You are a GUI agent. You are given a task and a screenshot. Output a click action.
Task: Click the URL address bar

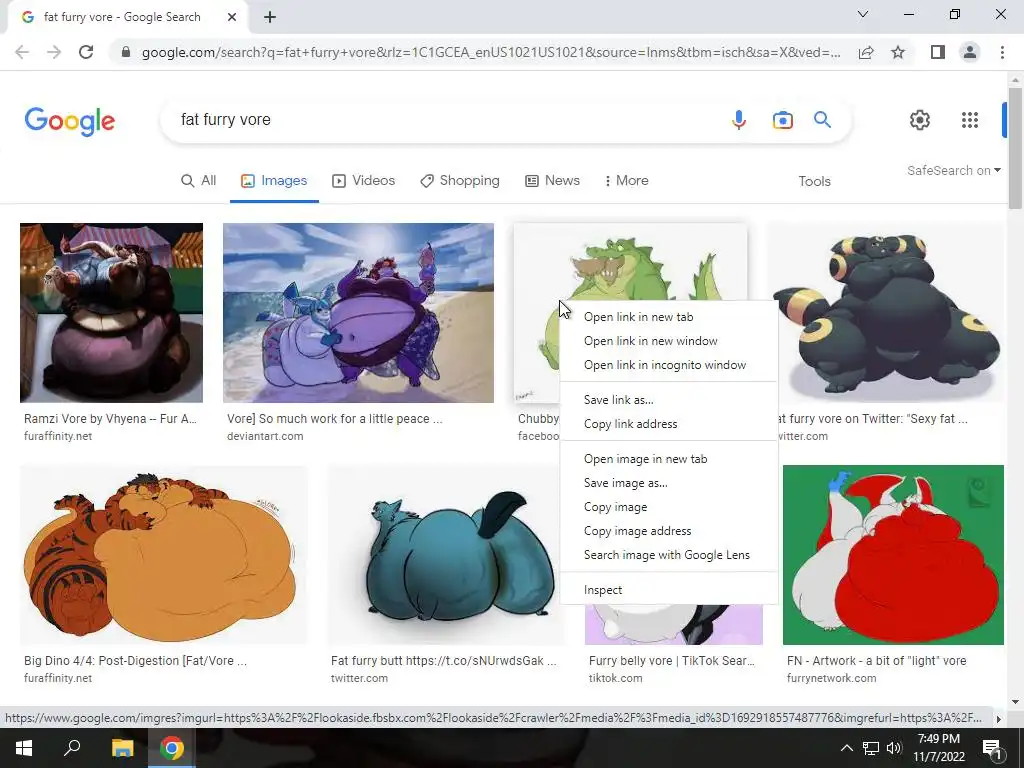click(x=491, y=52)
